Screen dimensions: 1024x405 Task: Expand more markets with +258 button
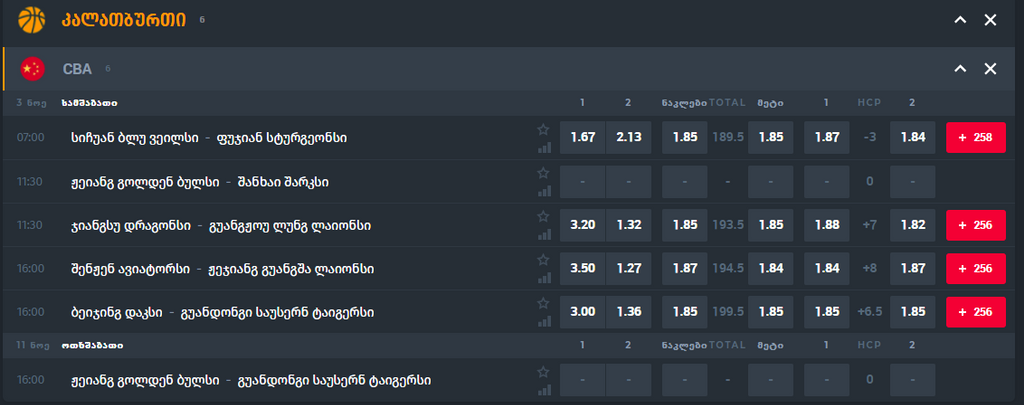[x=975, y=138]
